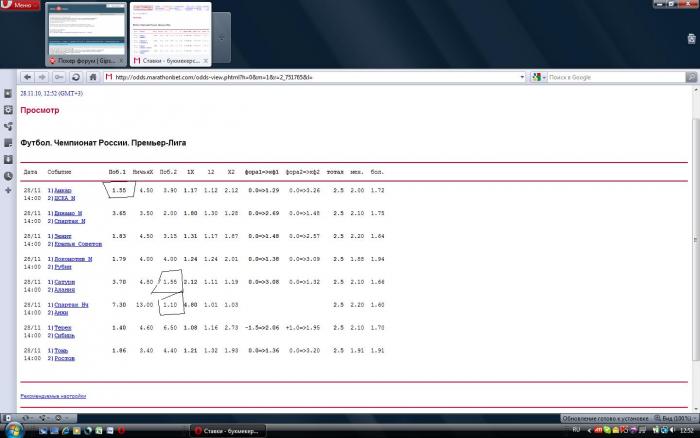The width and height of the screenshot is (700, 438).
Task: Open a new tab with plus button
Action: click(221, 38)
